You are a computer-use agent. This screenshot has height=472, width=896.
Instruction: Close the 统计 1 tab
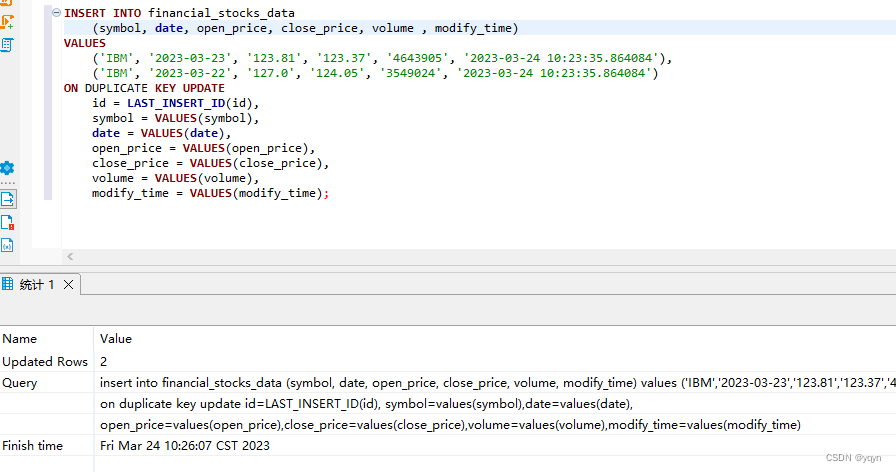tap(68, 285)
